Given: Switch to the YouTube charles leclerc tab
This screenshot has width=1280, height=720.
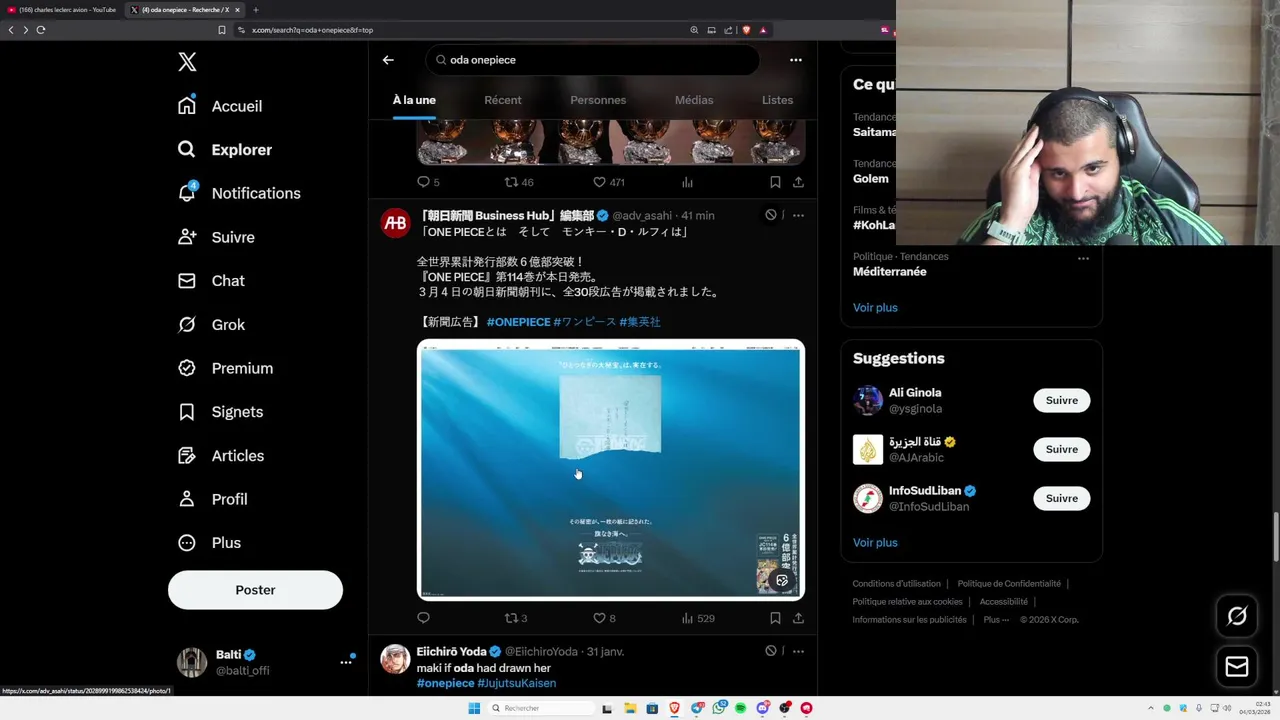Looking at the screenshot, I should coord(62,10).
